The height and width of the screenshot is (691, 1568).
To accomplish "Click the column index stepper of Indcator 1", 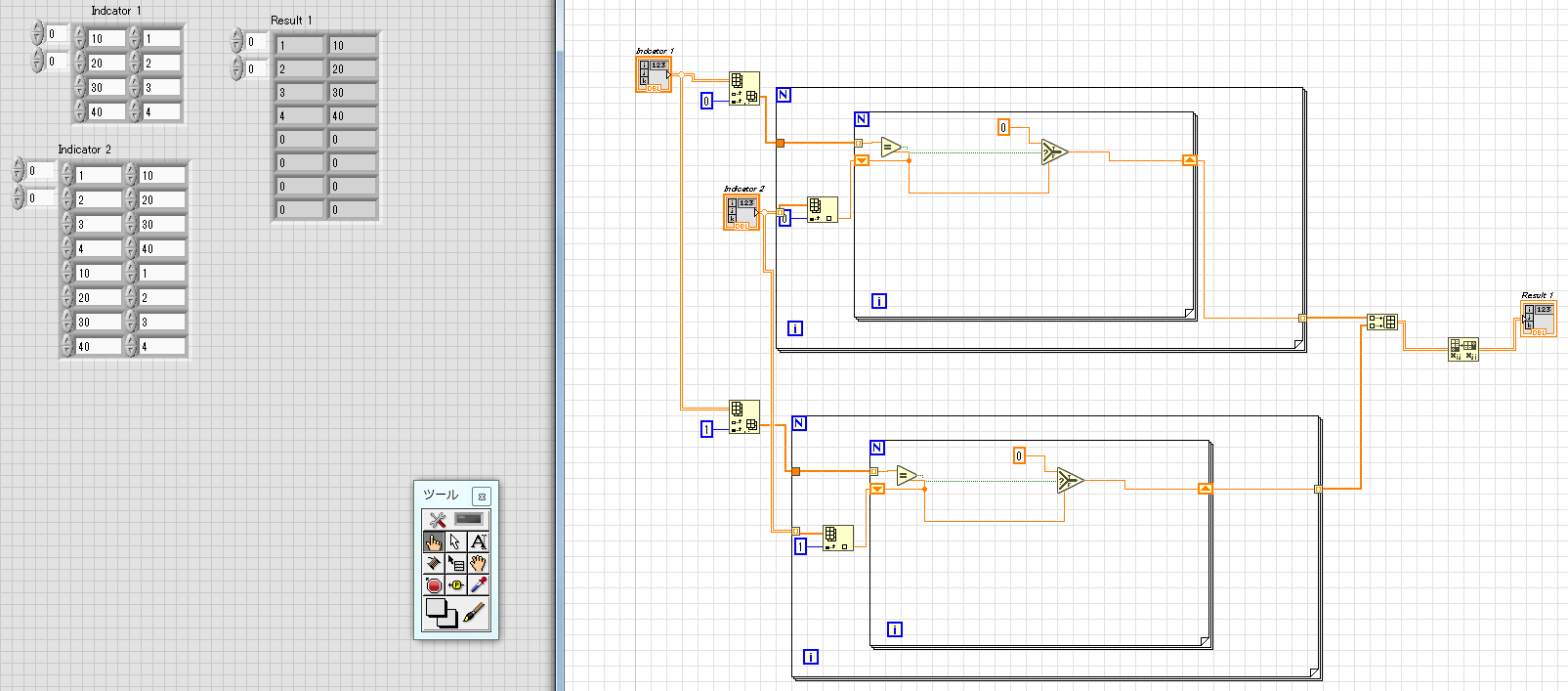I will tap(37, 62).
